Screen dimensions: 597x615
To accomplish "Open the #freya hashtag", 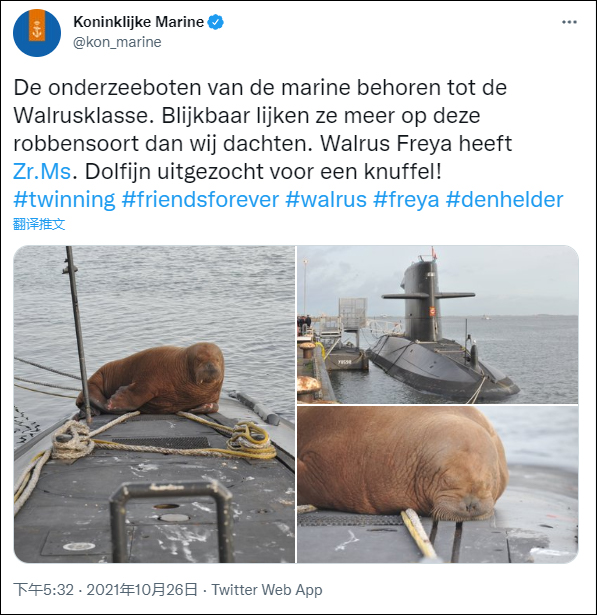I will tap(406, 199).
